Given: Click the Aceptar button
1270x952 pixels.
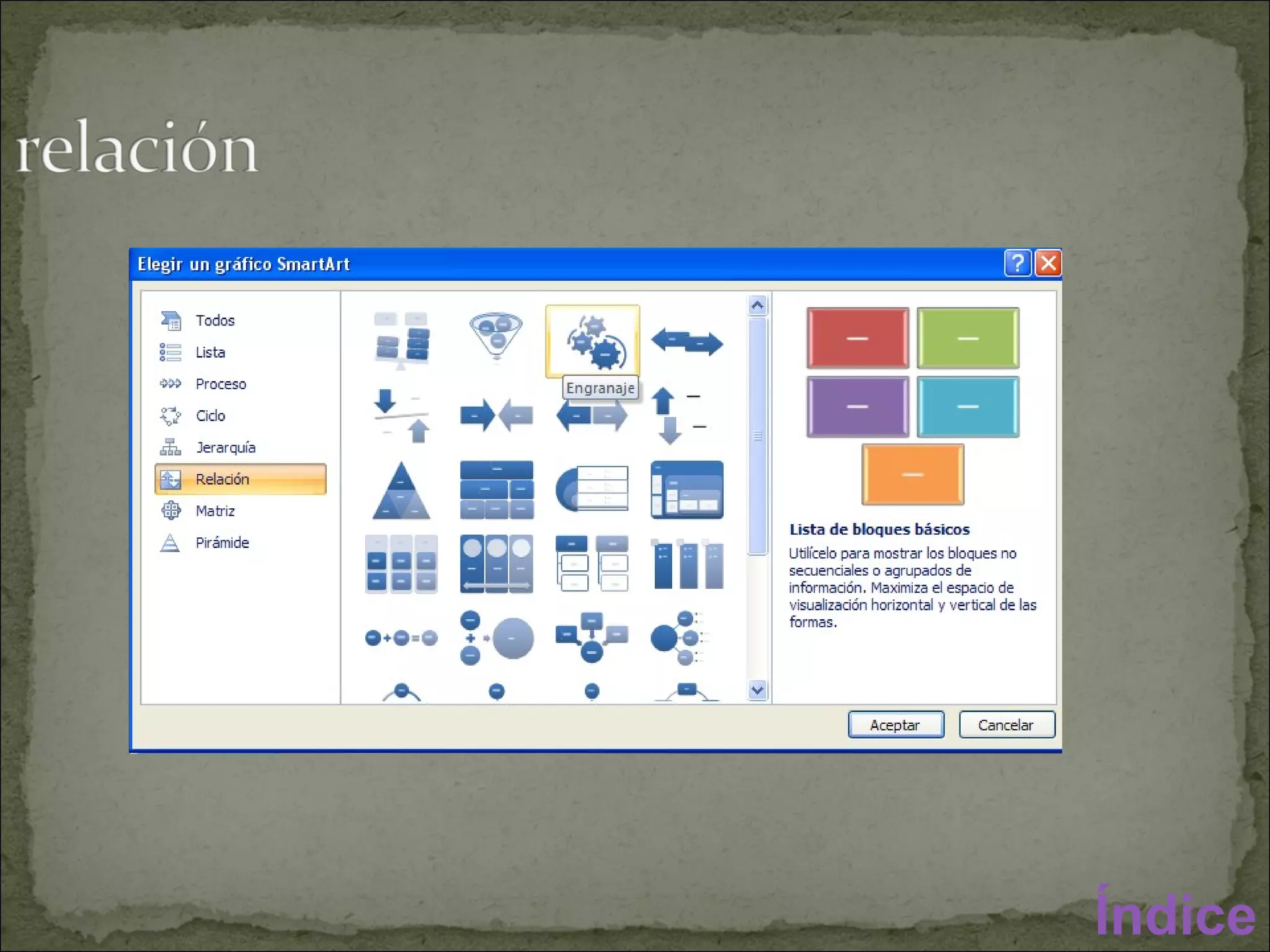Looking at the screenshot, I should pyautogui.click(x=895, y=725).
